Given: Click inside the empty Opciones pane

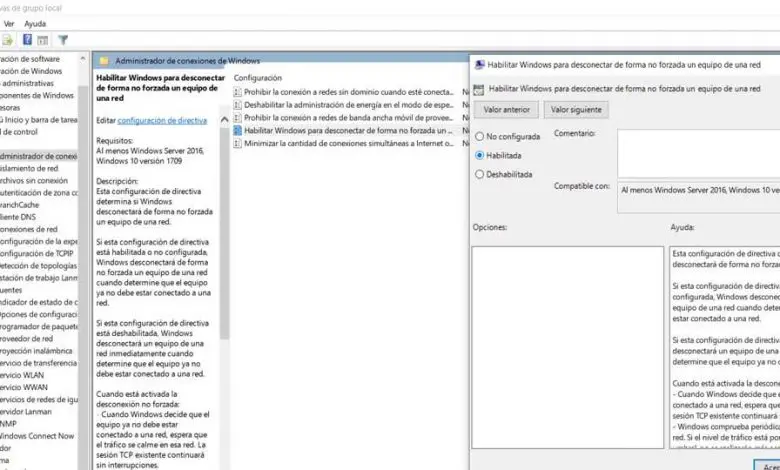Looking at the screenshot, I should pyautogui.click(x=568, y=347).
